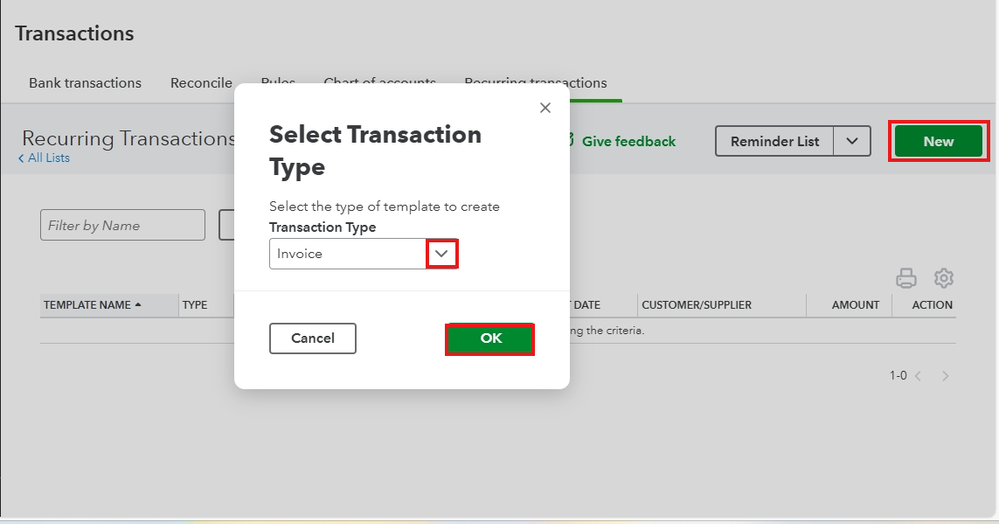Image resolution: width=999 pixels, height=524 pixels.
Task: Close the Select Transaction Type dialog
Action: coord(545,108)
